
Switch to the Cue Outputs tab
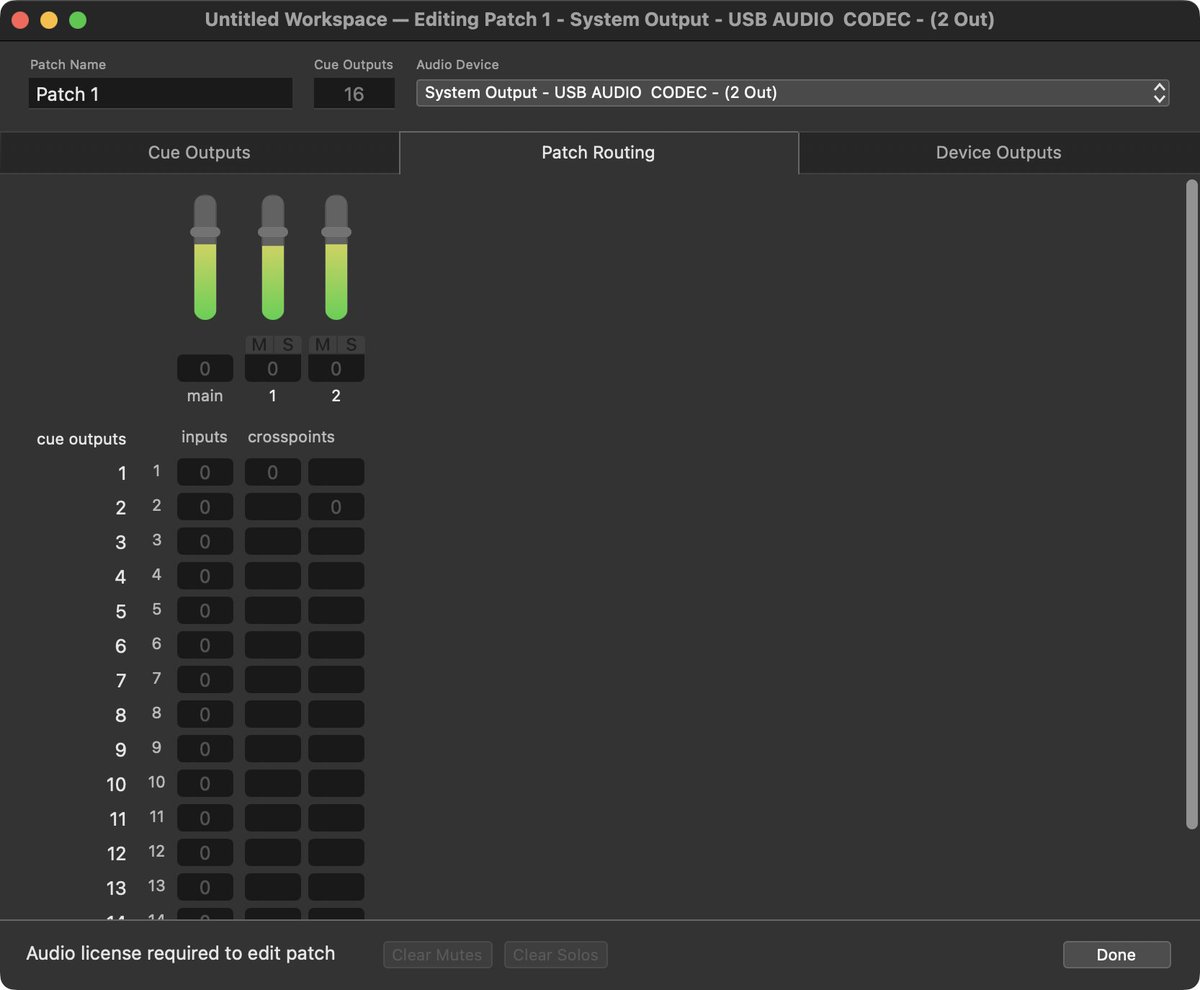(x=199, y=153)
